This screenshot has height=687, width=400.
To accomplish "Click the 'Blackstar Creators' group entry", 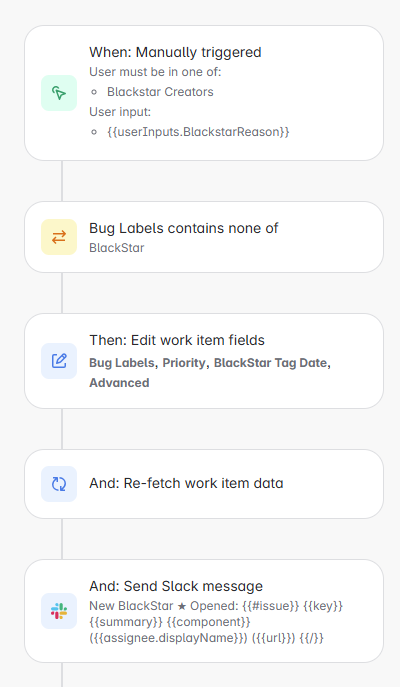I will click(160, 92).
